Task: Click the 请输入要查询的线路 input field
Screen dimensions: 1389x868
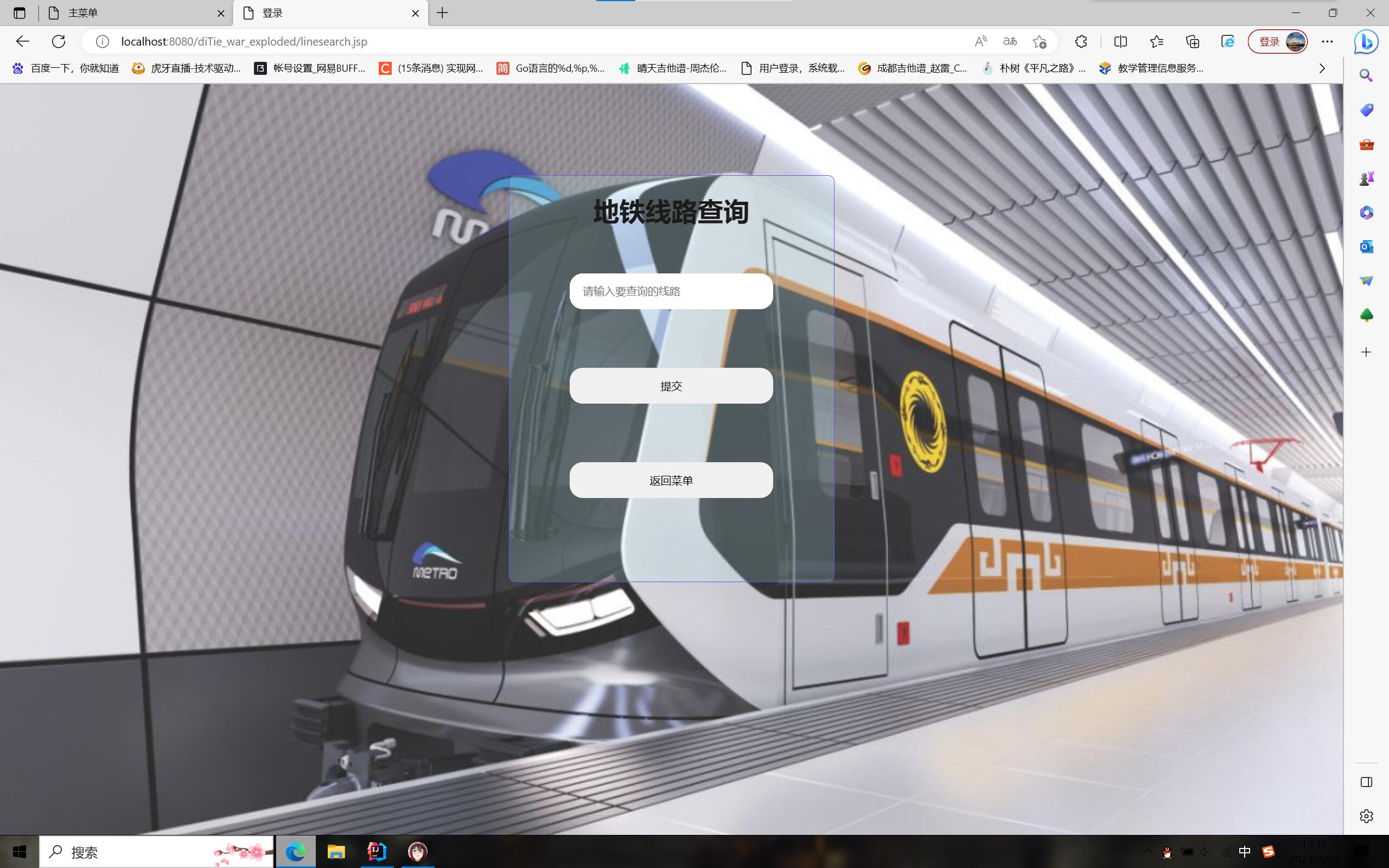Action: [671, 291]
